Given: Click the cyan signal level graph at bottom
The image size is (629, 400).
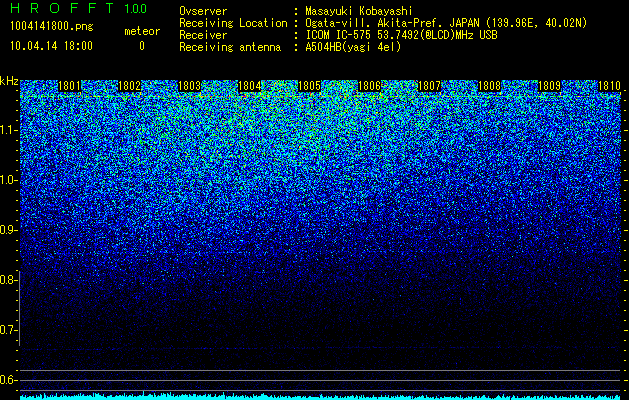Looking at the screenshot, I should tap(321, 396).
